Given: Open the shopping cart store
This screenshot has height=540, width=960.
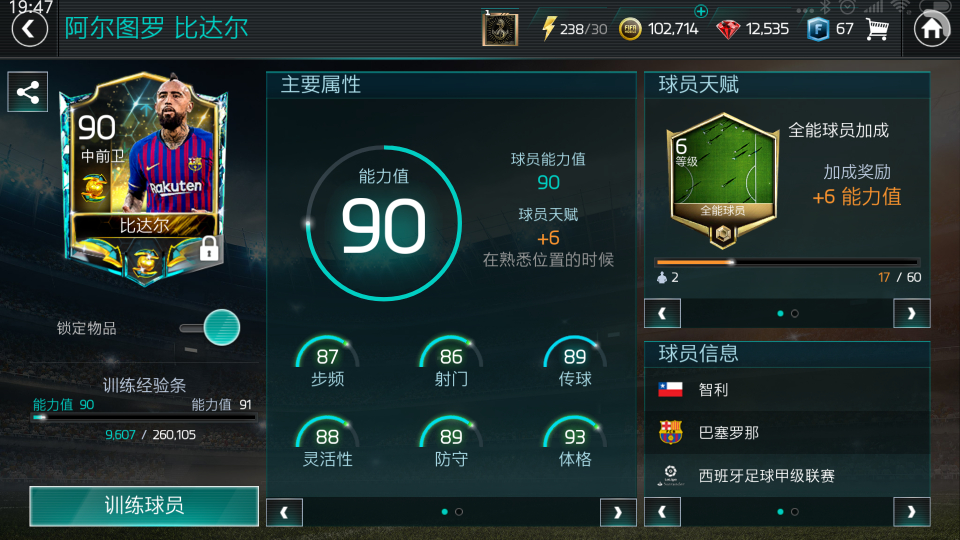Looking at the screenshot, I should [877, 29].
